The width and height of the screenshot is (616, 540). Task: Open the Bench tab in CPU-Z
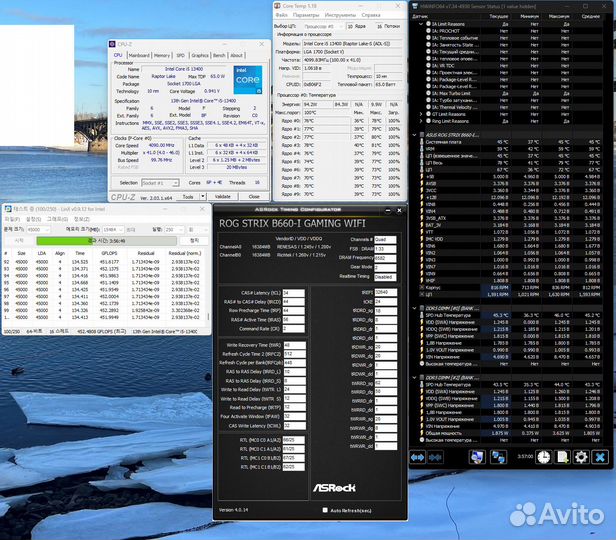(219, 56)
